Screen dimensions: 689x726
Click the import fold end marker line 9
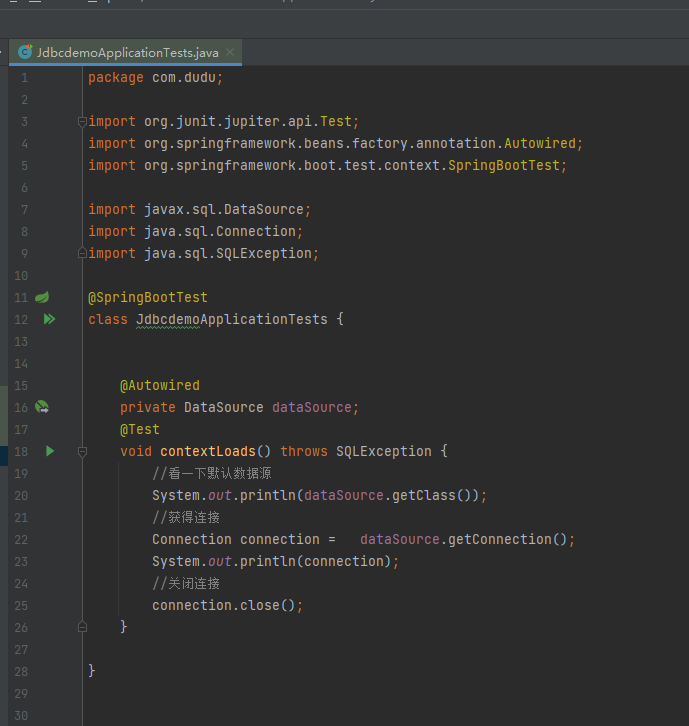click(x=82, y=253)
